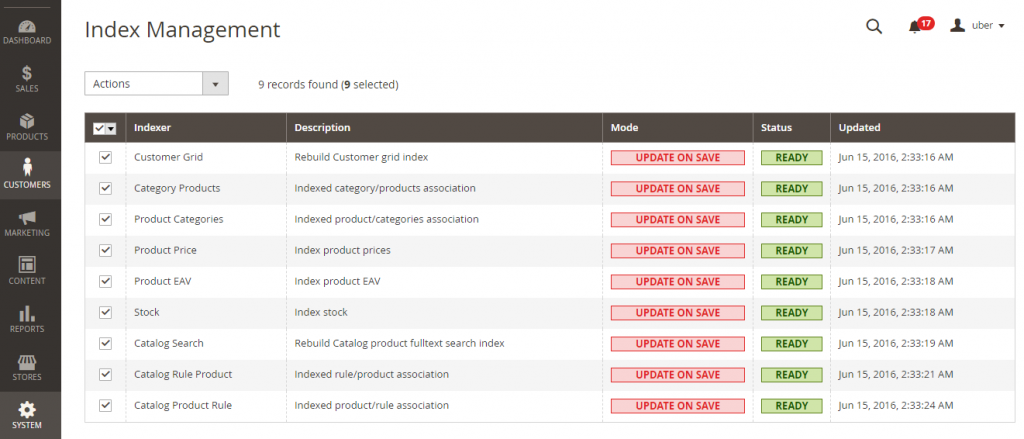Open the Marketing megaphone icon

(x=27, y=218)
